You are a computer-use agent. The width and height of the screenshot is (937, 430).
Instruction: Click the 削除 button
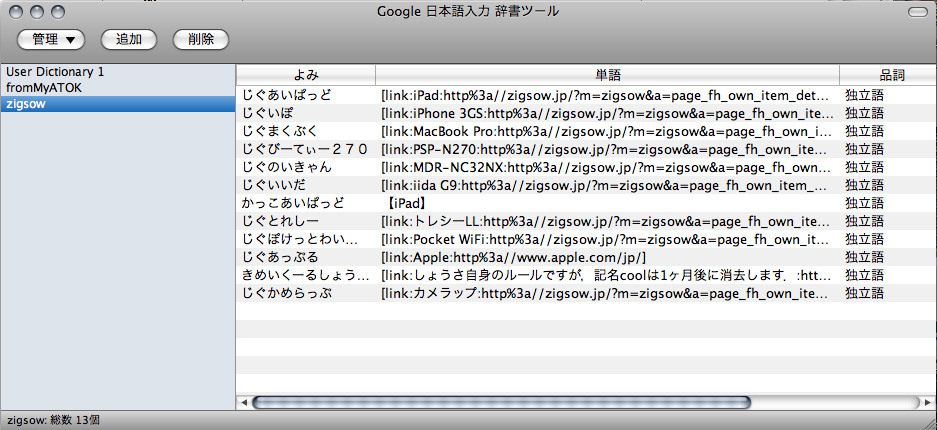(x=201, y=39)
